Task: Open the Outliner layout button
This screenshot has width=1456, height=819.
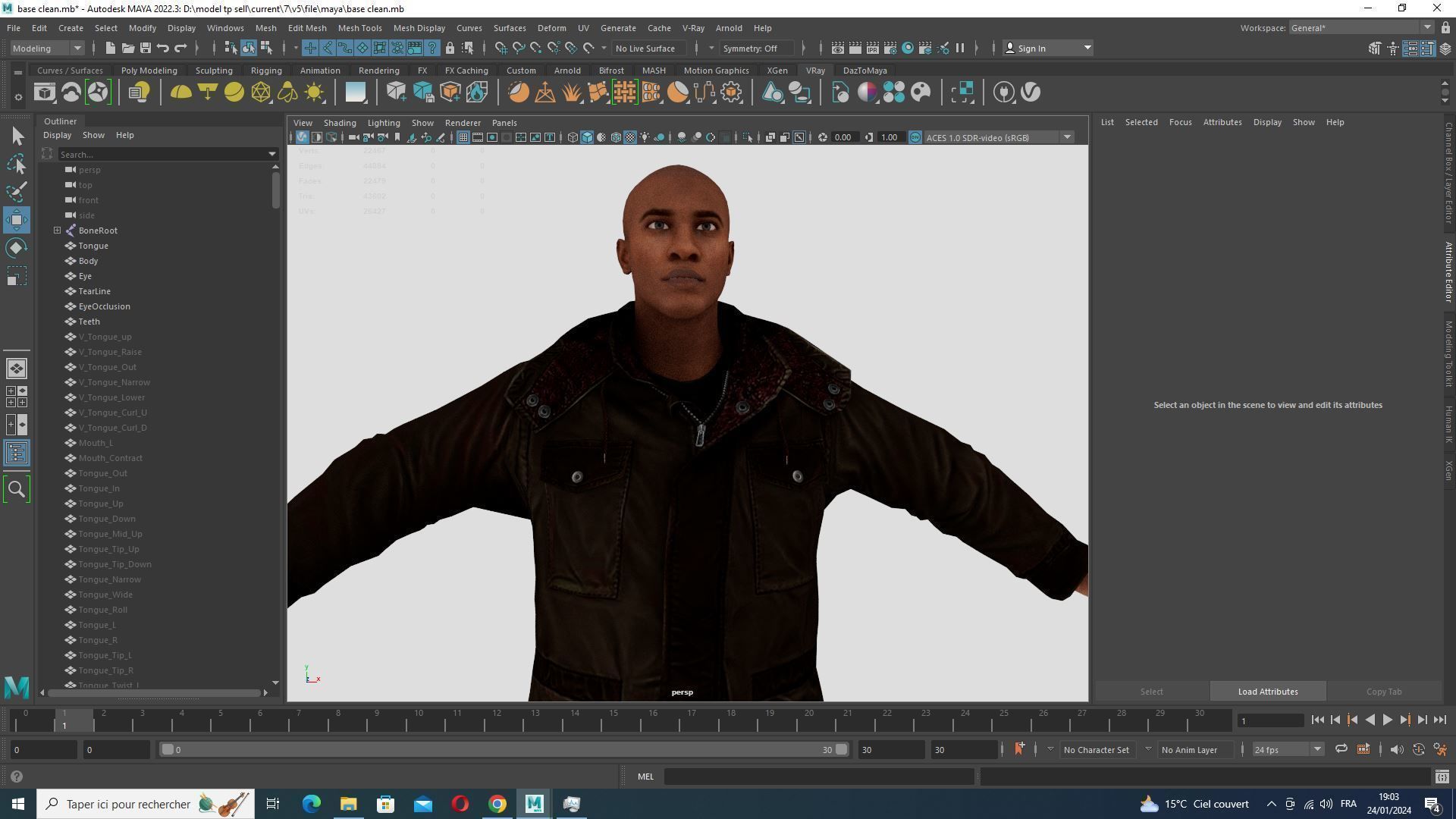Action: tap(17, 453)
